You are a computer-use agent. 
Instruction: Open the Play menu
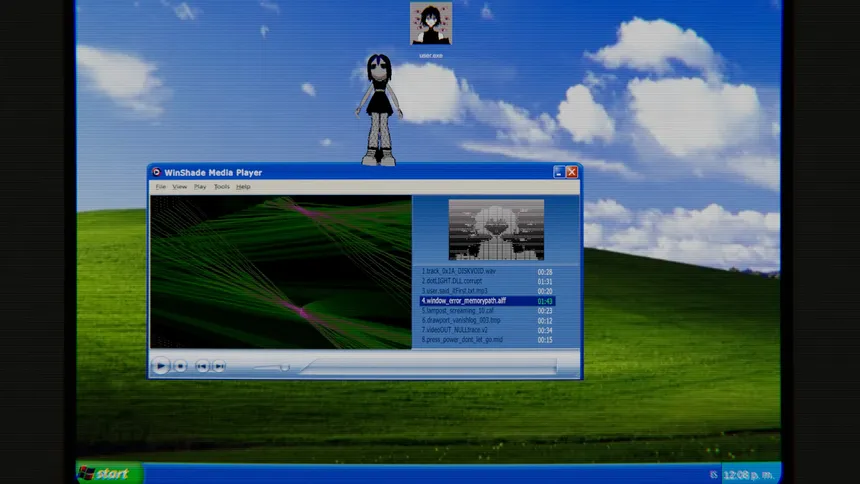pyautogui.click(x=200, y=187)
